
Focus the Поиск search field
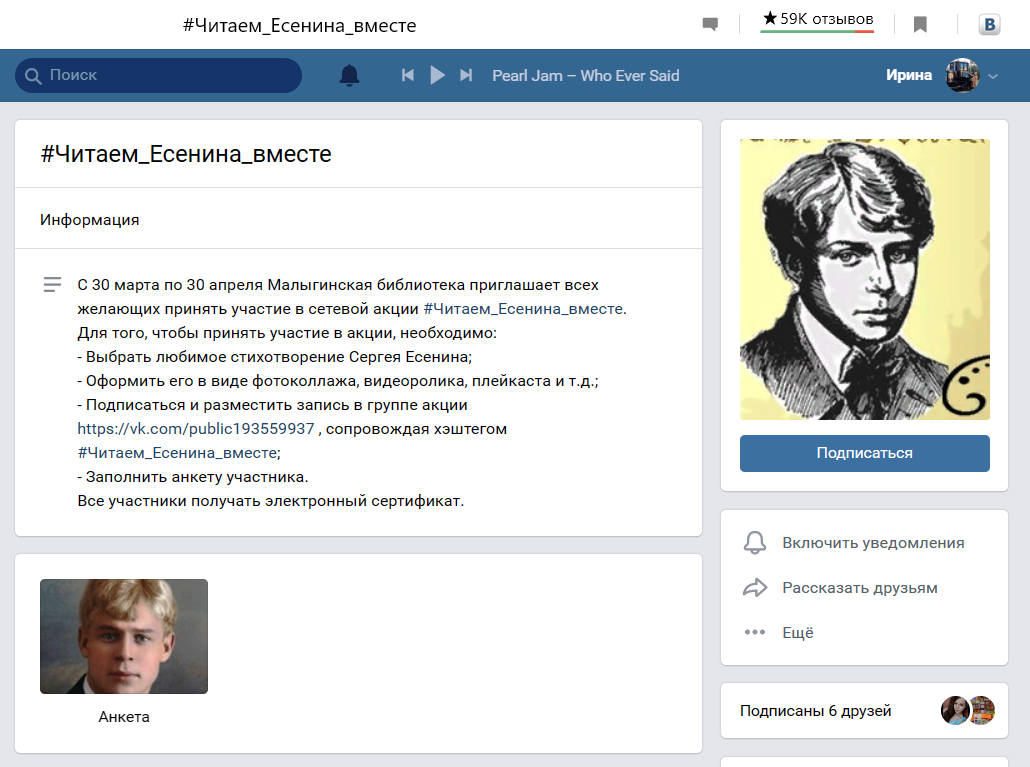[x=158, y=76]
